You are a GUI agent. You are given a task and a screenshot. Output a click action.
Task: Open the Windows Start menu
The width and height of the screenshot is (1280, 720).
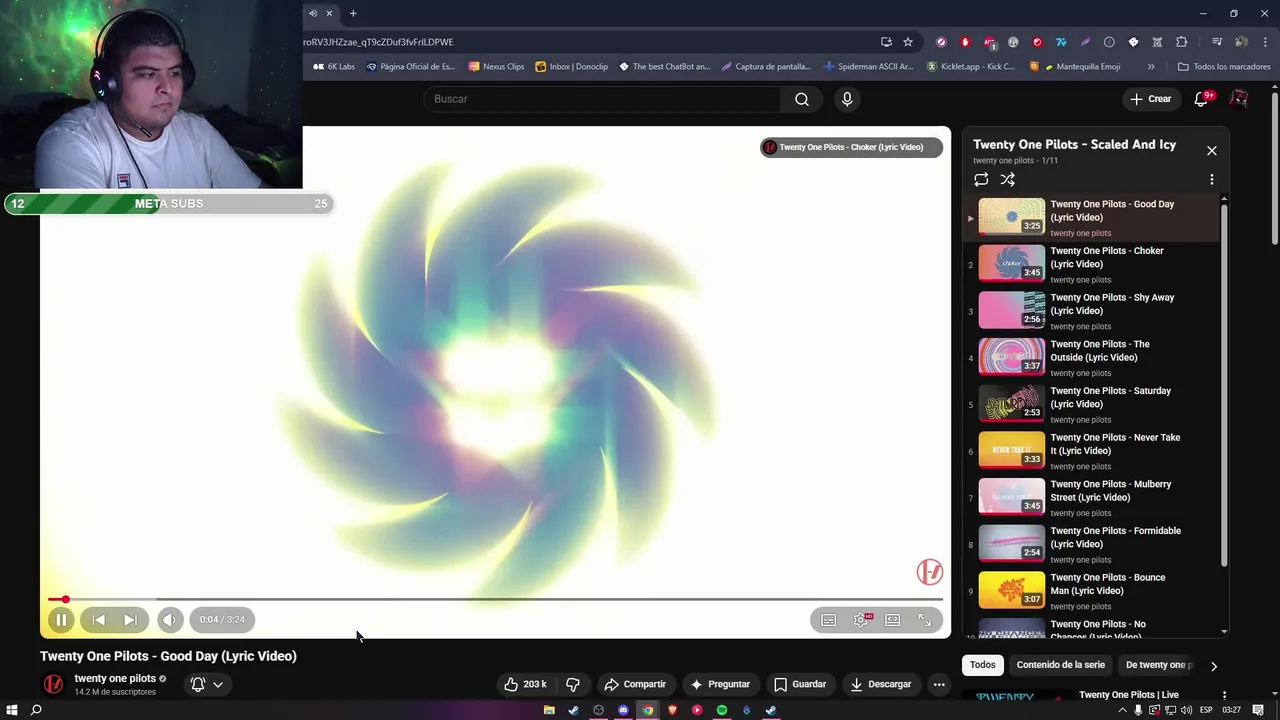pyautogui.click(x=12, y=710)
